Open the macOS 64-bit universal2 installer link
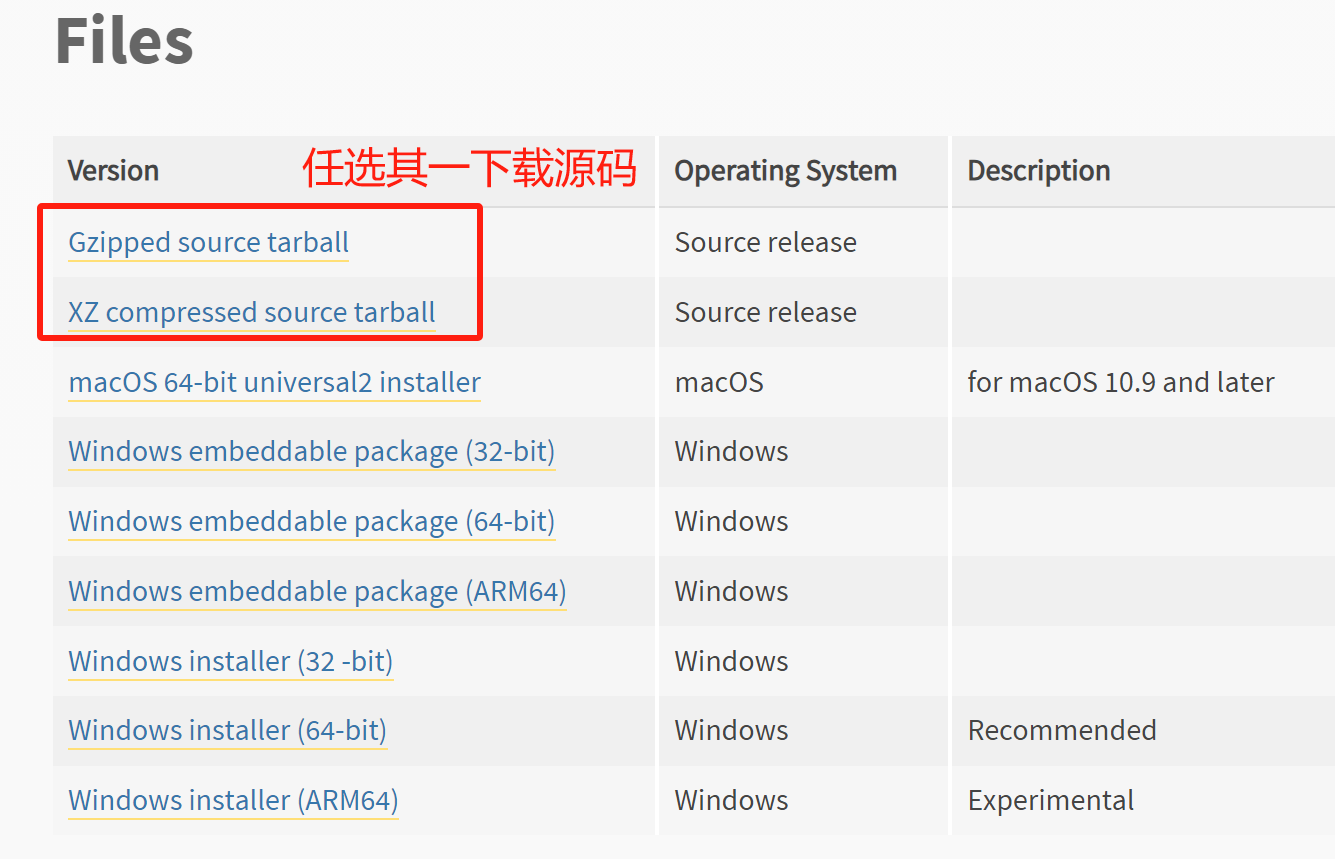Viewport: 1335px width, 859px height. coord(274,383)
